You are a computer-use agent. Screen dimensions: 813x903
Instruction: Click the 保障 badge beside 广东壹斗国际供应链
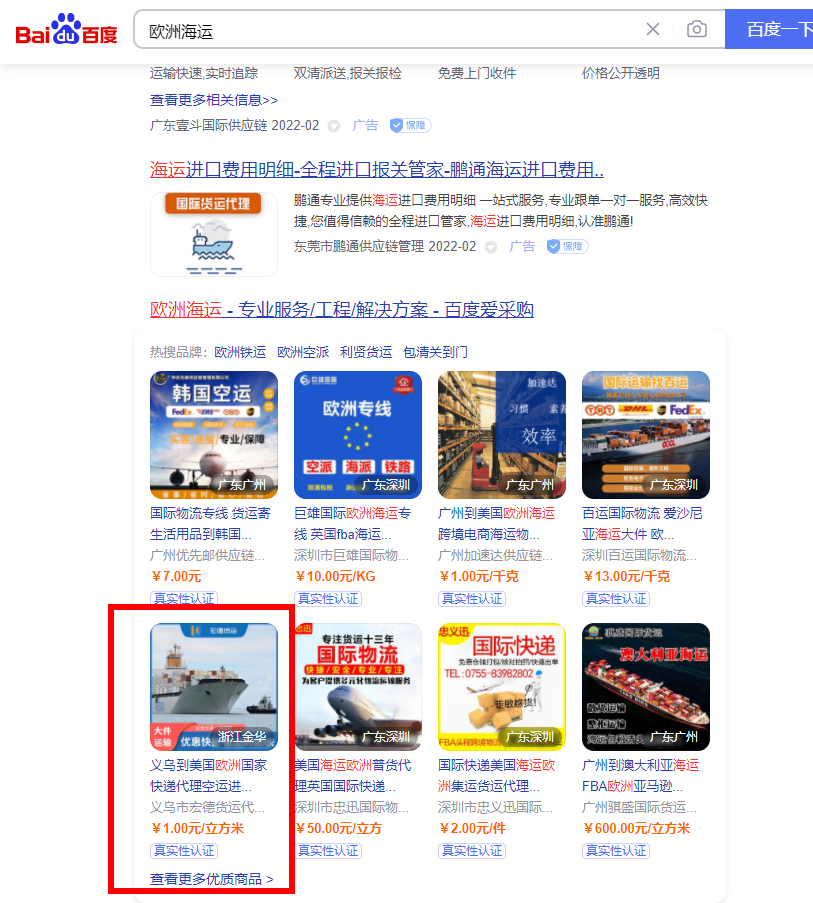(411, 126)
